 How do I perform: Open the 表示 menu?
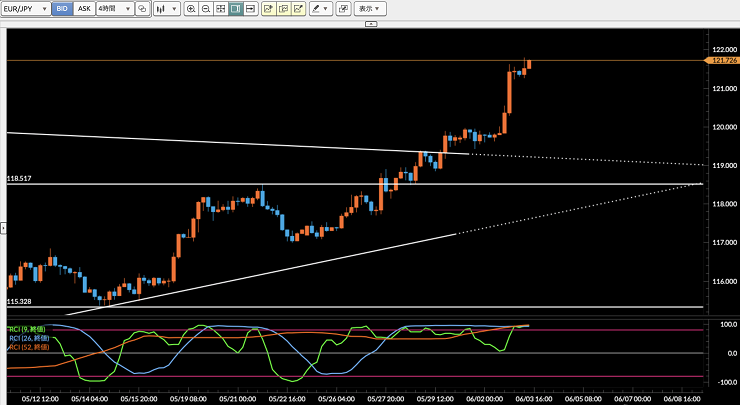pos(370,8)
